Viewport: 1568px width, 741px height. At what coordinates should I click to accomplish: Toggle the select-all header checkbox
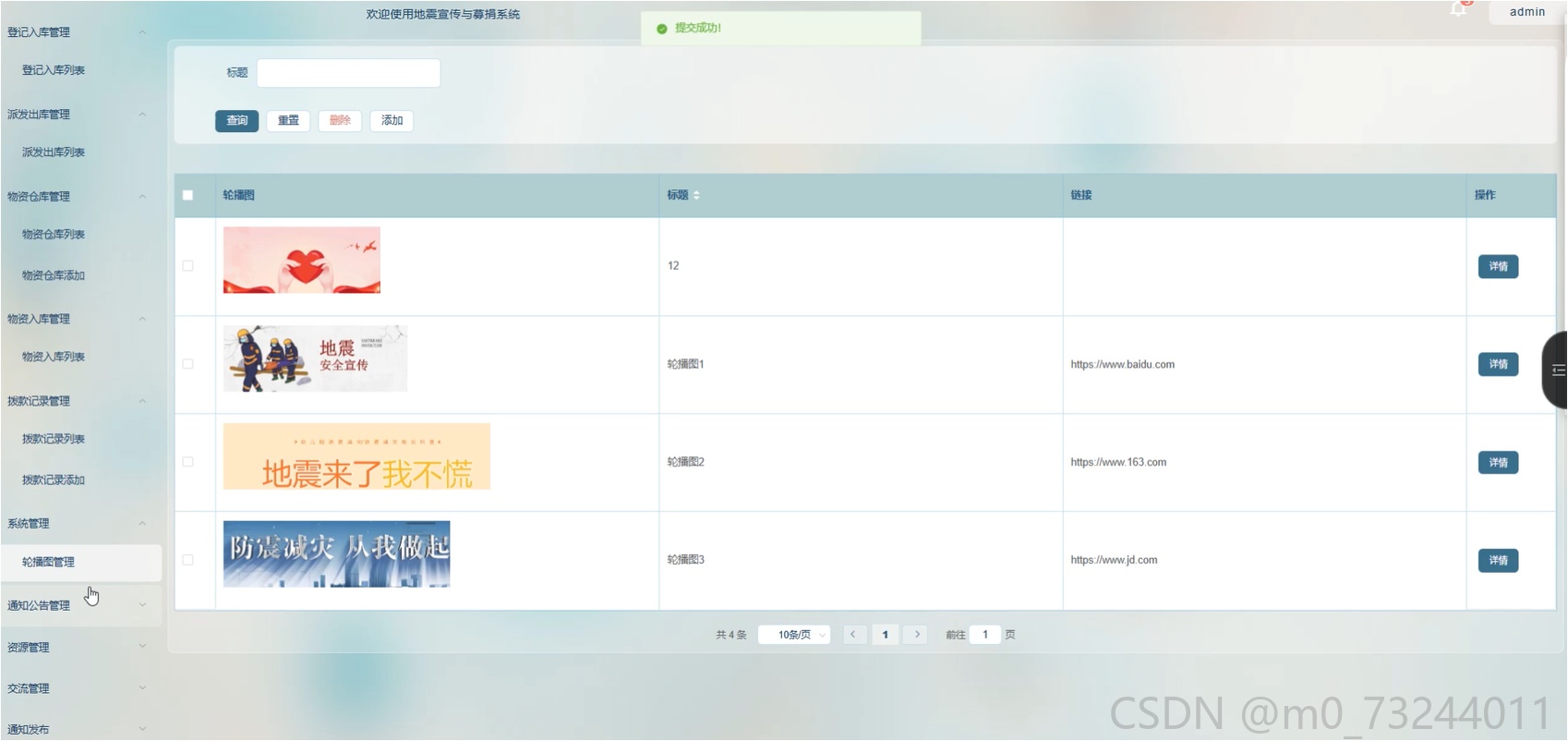[x=188, y=195]
